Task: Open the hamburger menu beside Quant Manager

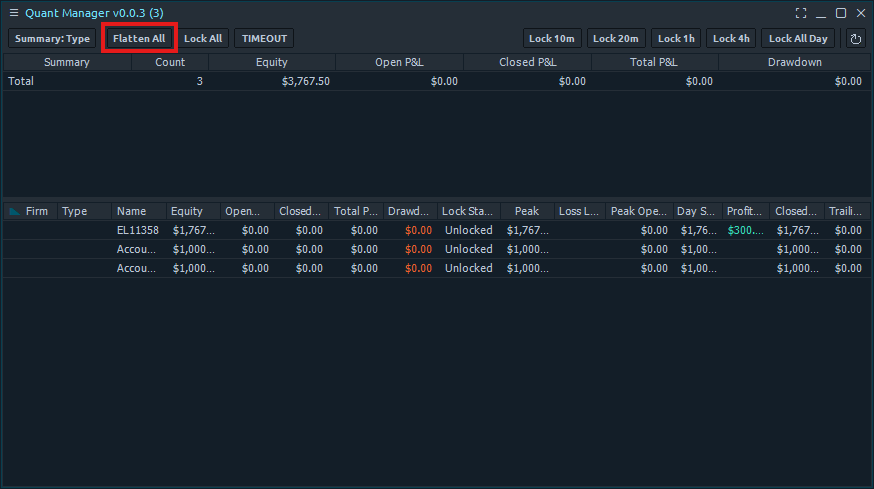Action: [13, 12]
